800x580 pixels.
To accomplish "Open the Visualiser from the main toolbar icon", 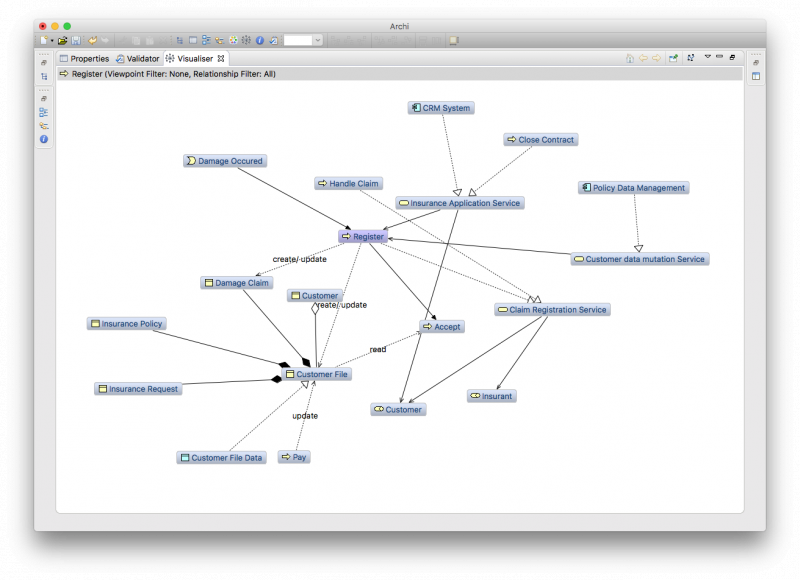I will pyautogui.click(x=246, y=40).
